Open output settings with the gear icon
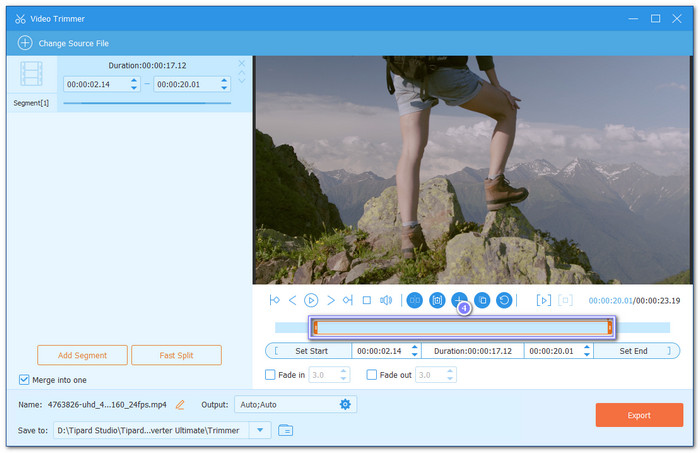The width and height of the screenshot is (700, 453). tap(345, 404)
